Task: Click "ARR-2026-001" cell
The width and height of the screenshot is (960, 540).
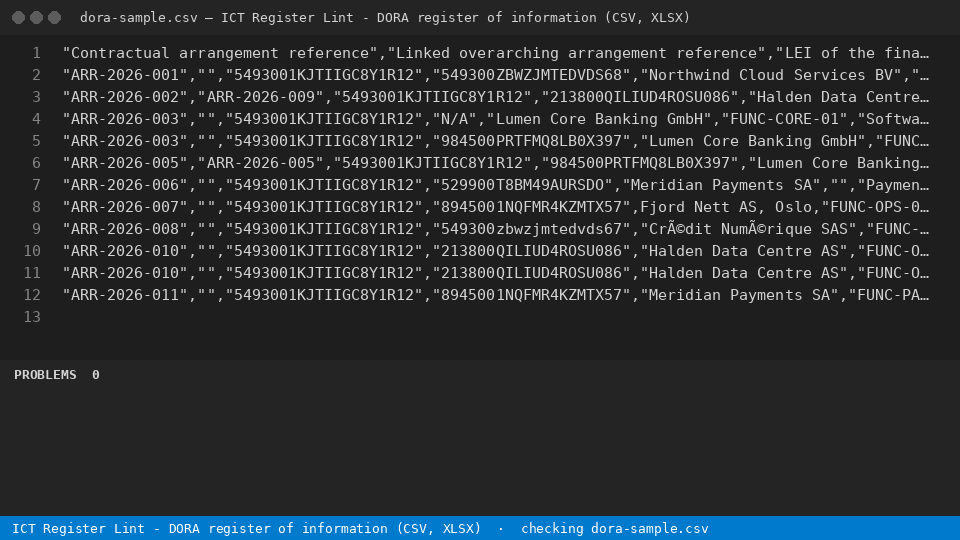Action: click(125, 75)
